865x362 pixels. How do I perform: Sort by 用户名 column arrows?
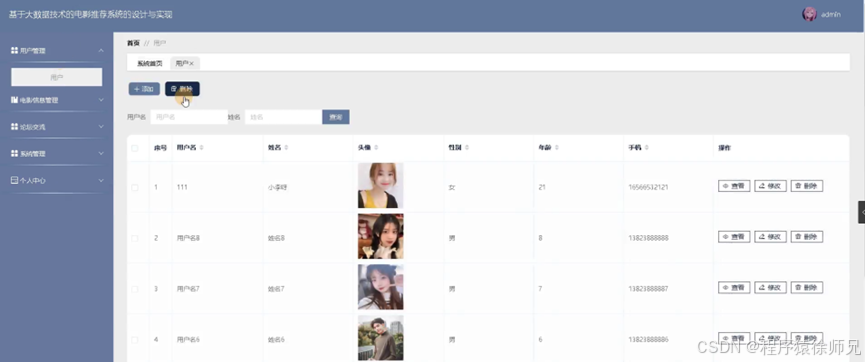click(201, 148)
